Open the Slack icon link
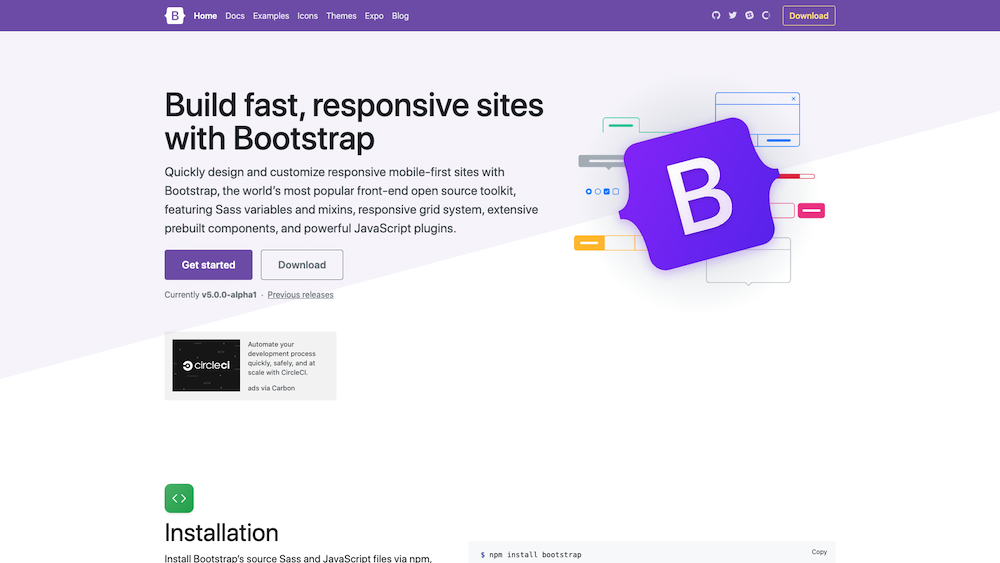1000x563 pixels. click(749, 15)
